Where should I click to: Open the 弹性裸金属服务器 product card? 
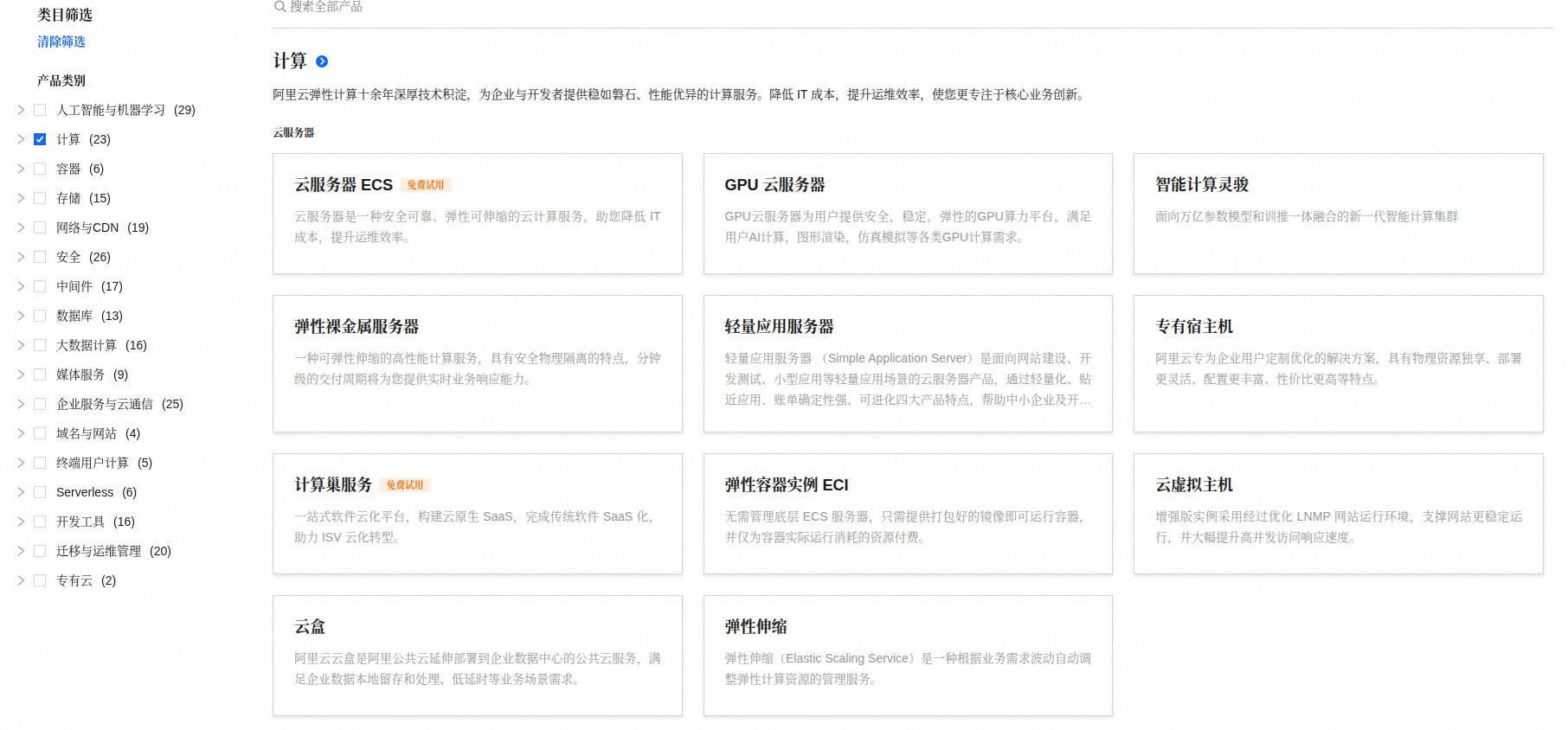478,363
